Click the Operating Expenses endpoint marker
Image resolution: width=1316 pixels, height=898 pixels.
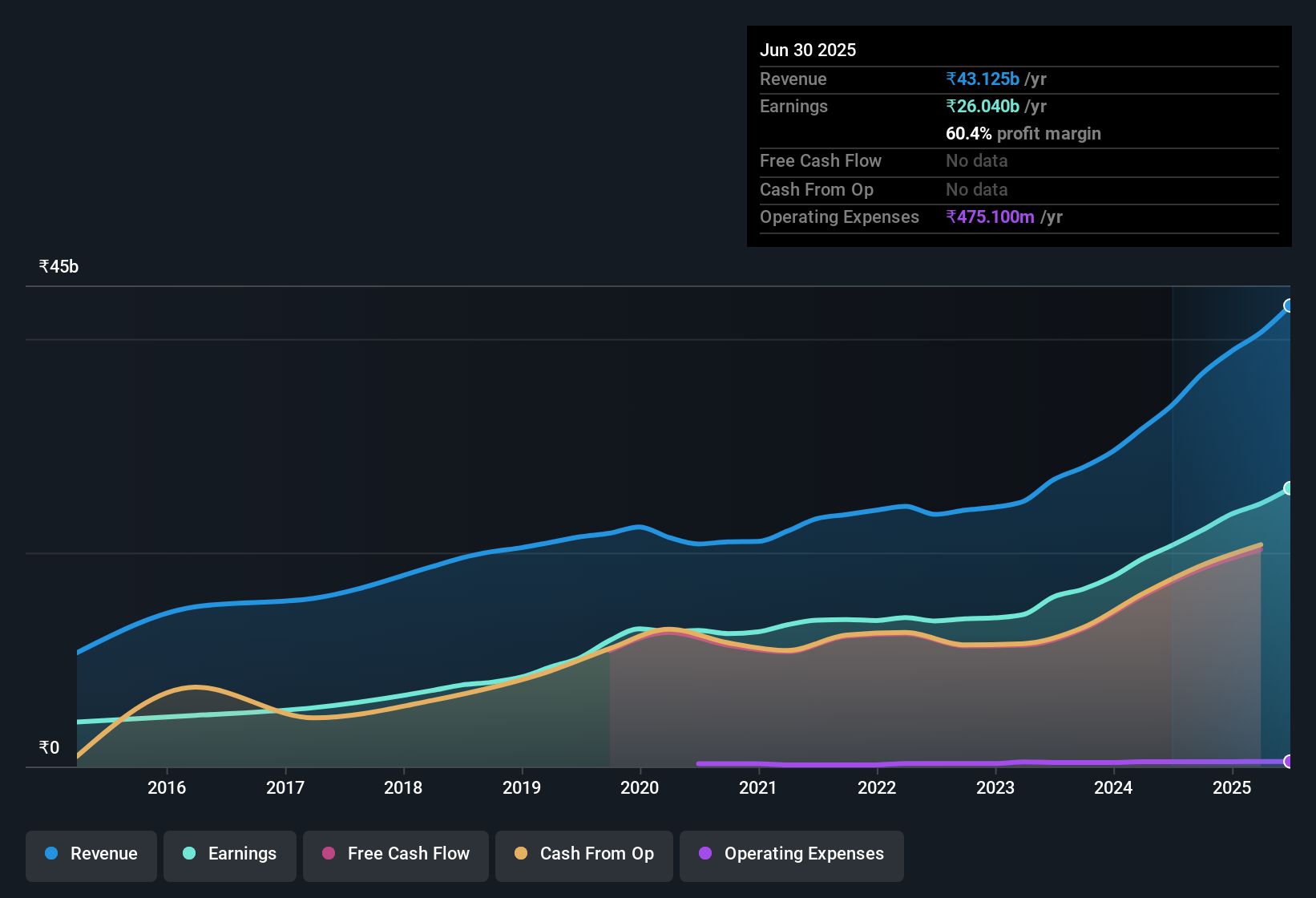point(1289,763)
